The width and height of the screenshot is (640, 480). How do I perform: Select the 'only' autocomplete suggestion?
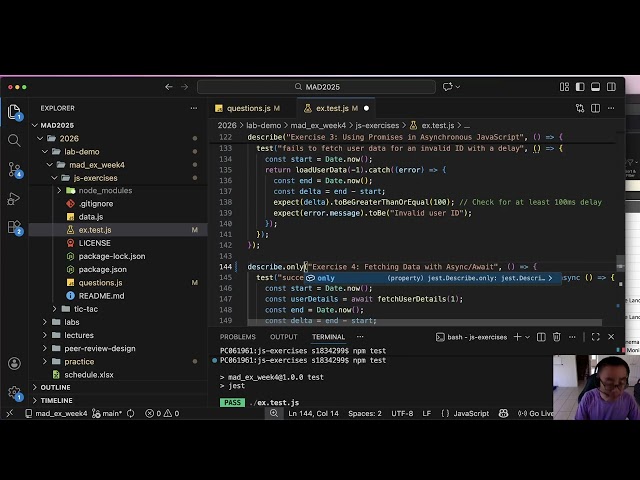433,278
